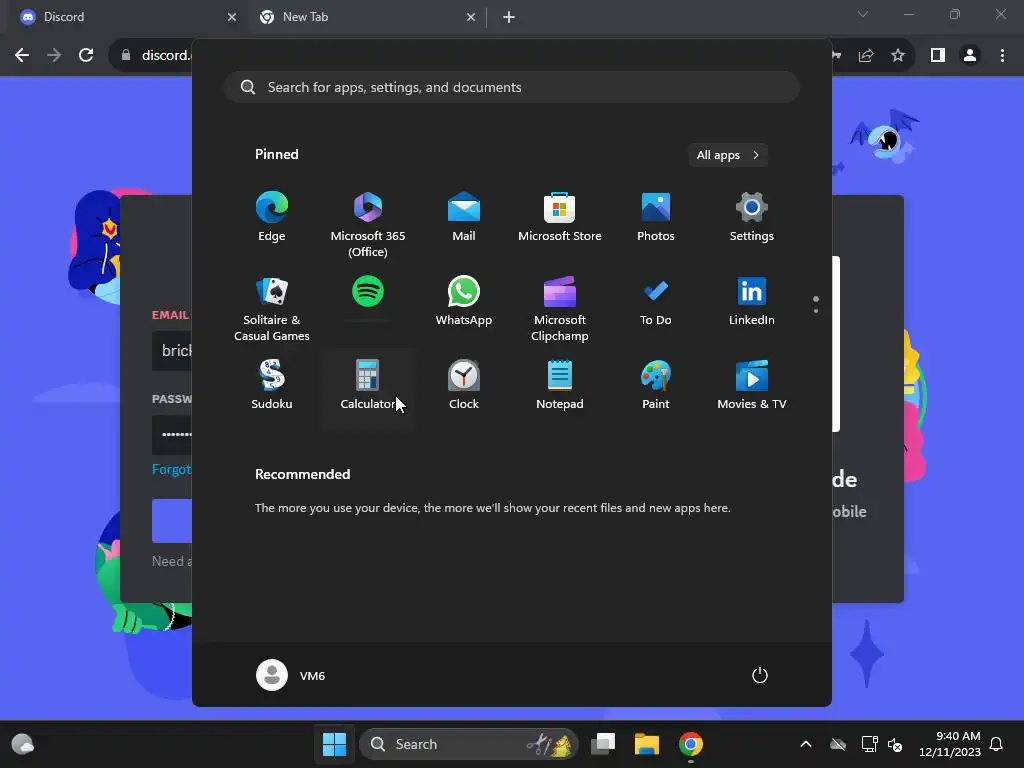Launch Microsoft 365 (Office)

point(368,225)
